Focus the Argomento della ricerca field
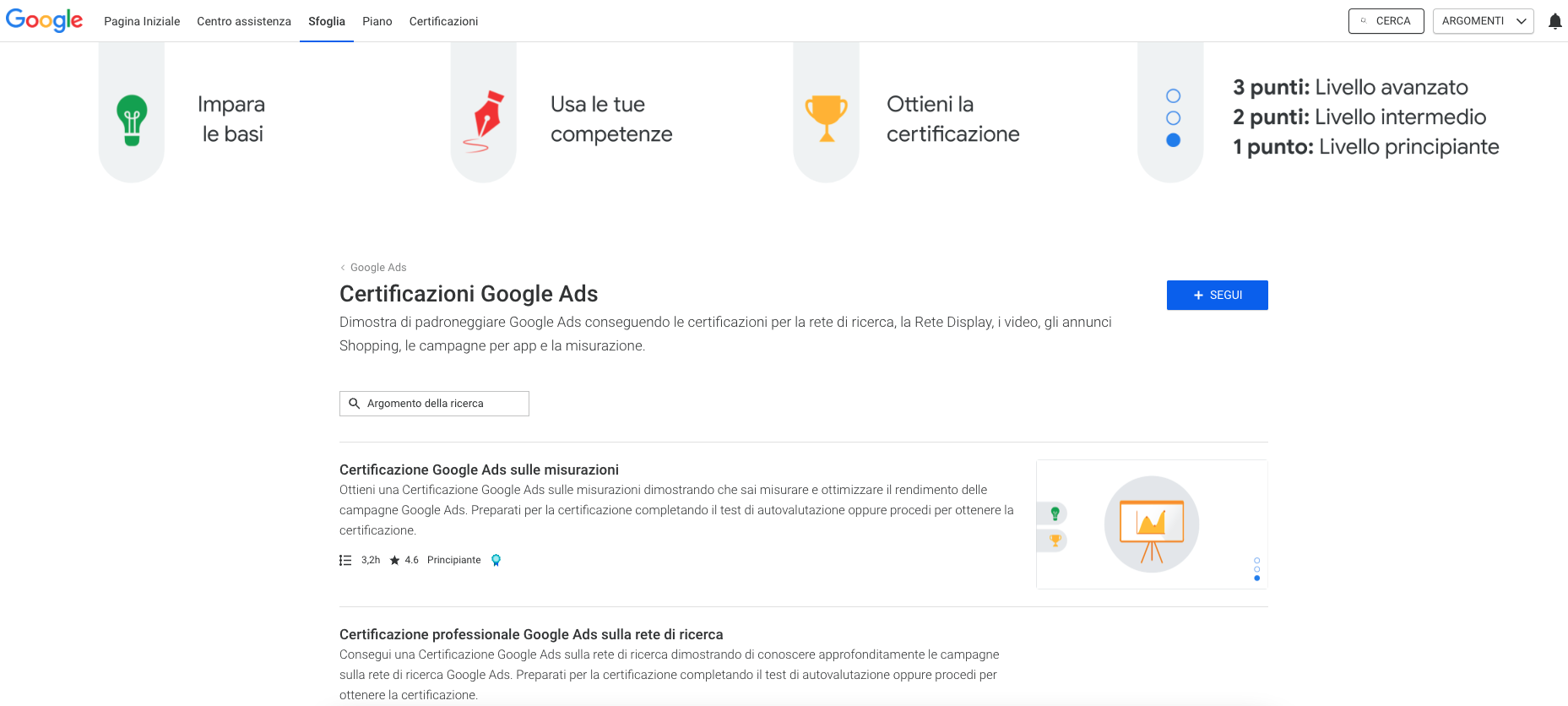This screenshot has height=706, width=1568. (434, 404)
